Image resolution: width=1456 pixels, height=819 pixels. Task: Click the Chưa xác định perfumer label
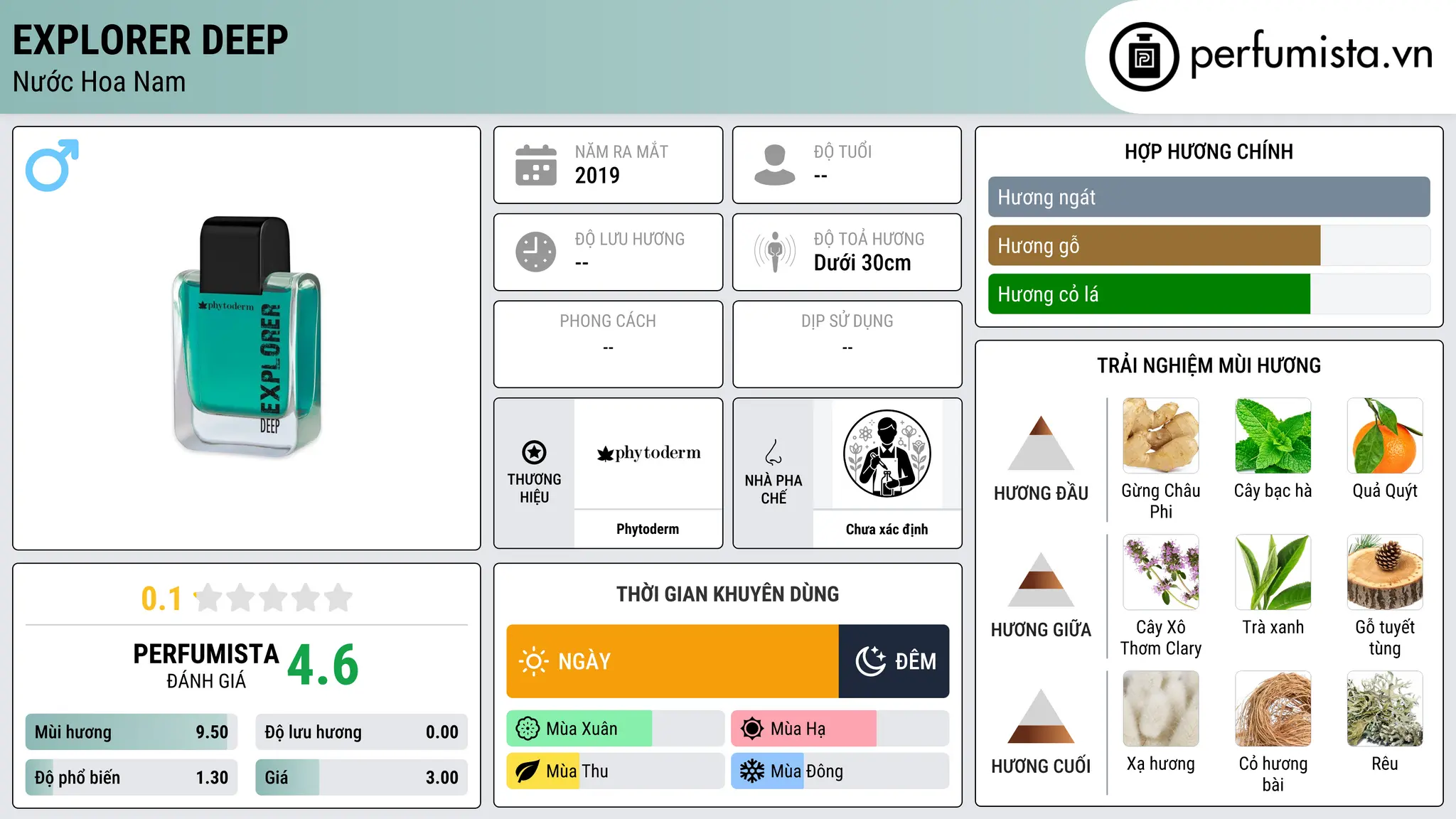[x=887, y=529]
